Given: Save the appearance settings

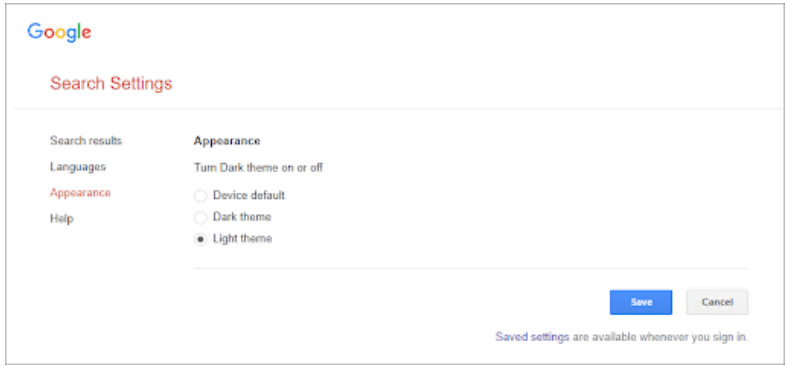Looking at the screenshot, I should click(641, 302).
